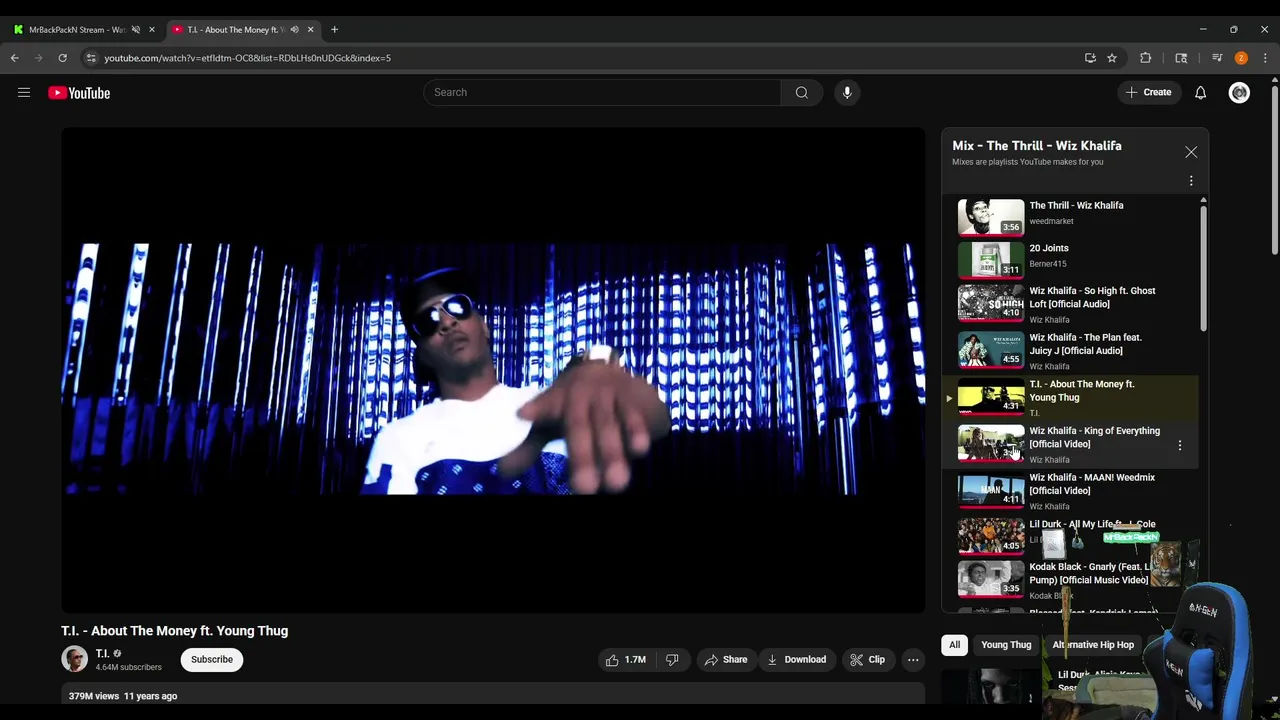Image resolution: width=1280 pixels, height=720 pixels.
Task: Open options for King of Everything video
Action: pos(1180,445)
